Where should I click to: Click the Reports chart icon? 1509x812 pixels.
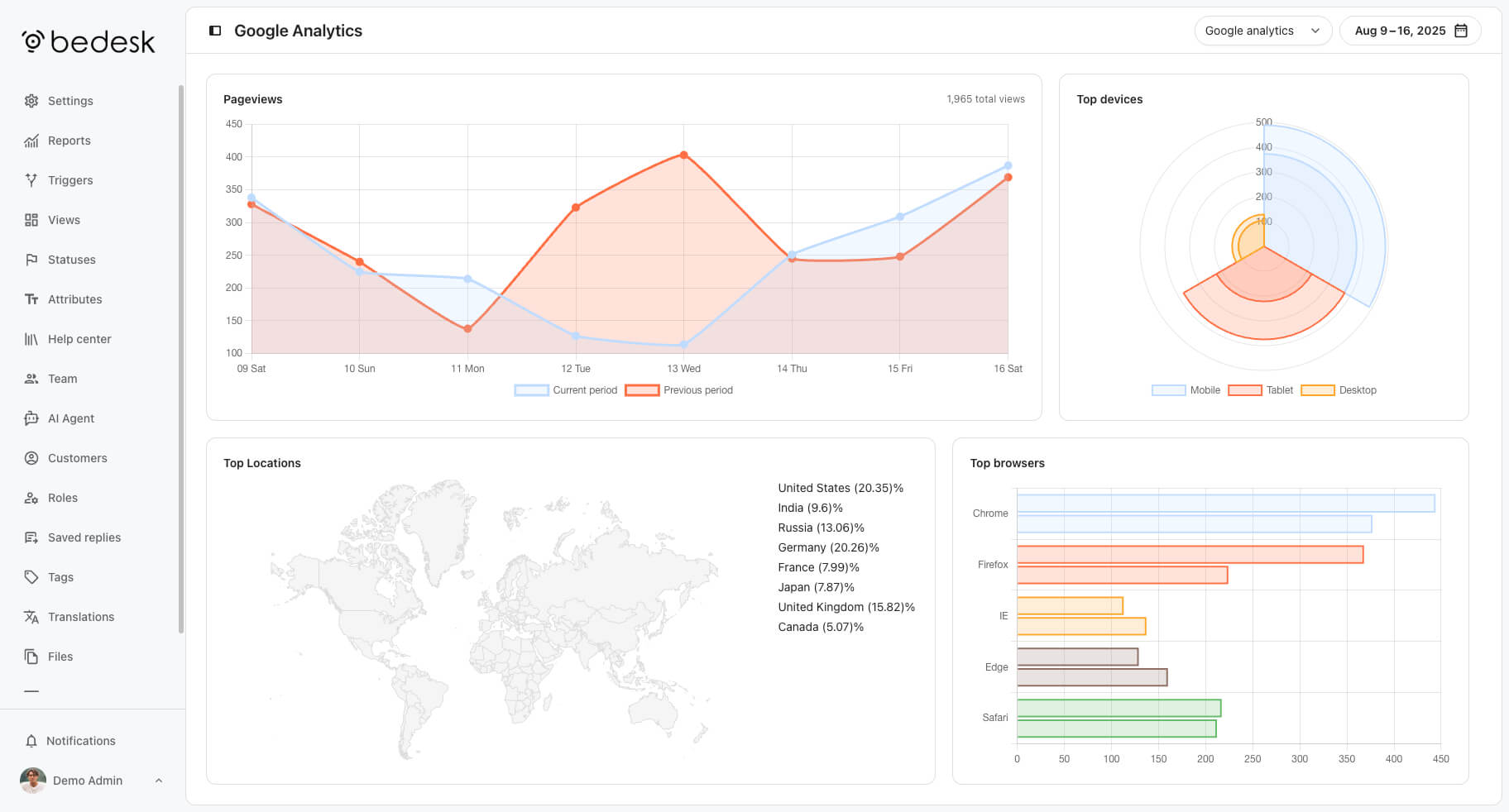pyautogui.click(x=31, y=141)
